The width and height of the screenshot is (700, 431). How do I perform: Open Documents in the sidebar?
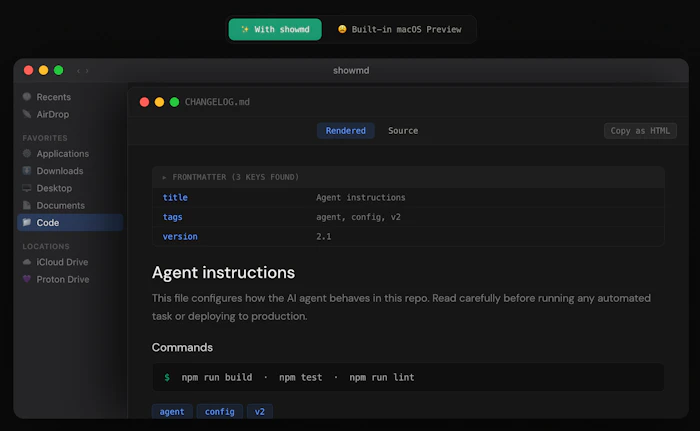(x=60, y=205)
